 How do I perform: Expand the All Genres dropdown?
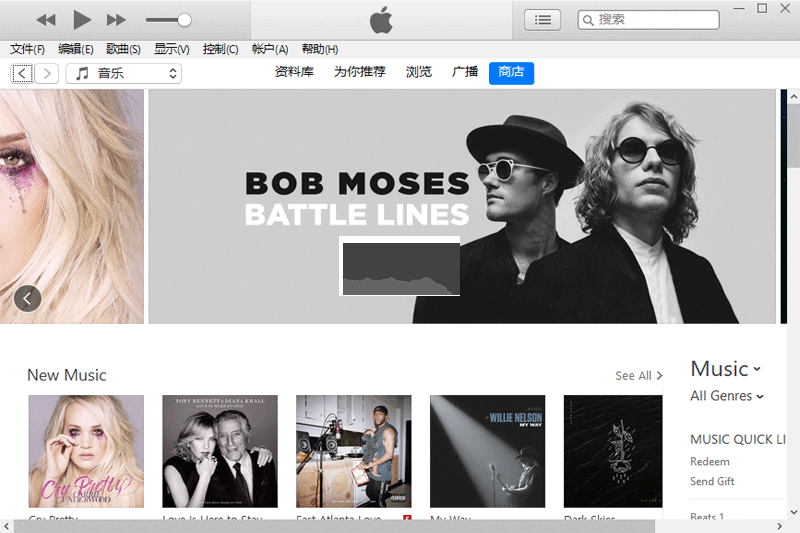(727, 396)
